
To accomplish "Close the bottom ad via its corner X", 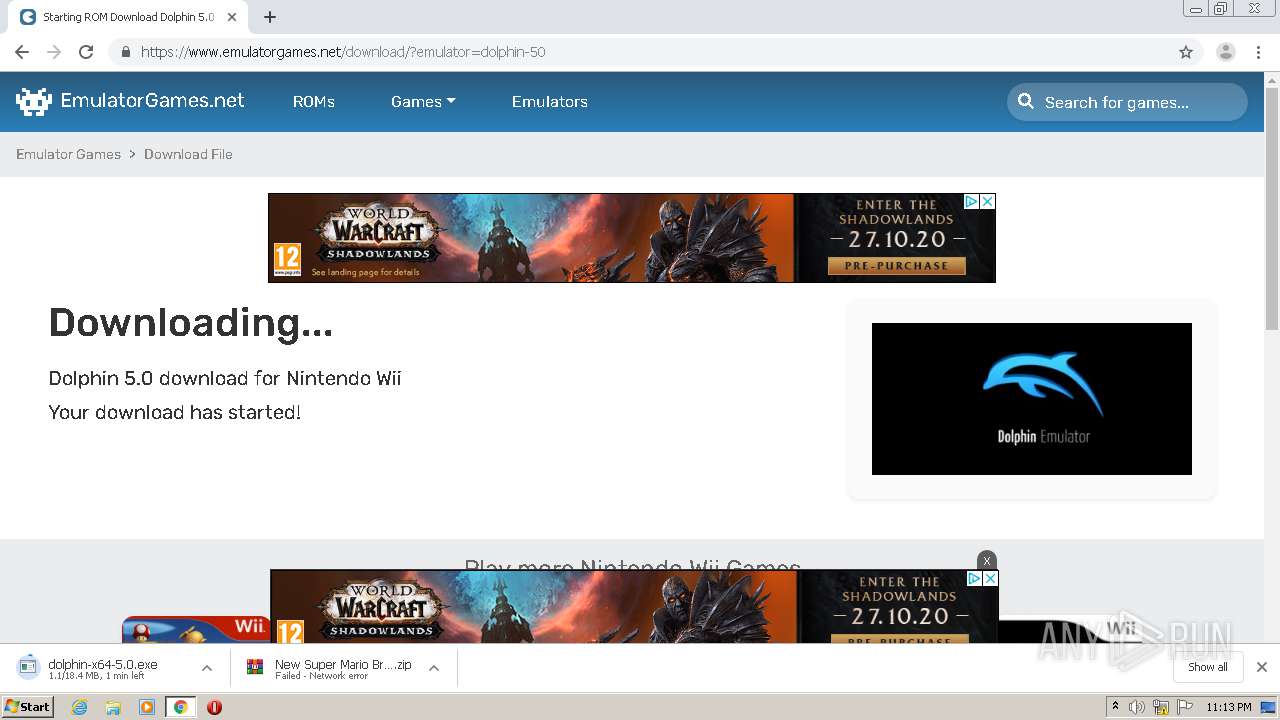I will point(990,578).
